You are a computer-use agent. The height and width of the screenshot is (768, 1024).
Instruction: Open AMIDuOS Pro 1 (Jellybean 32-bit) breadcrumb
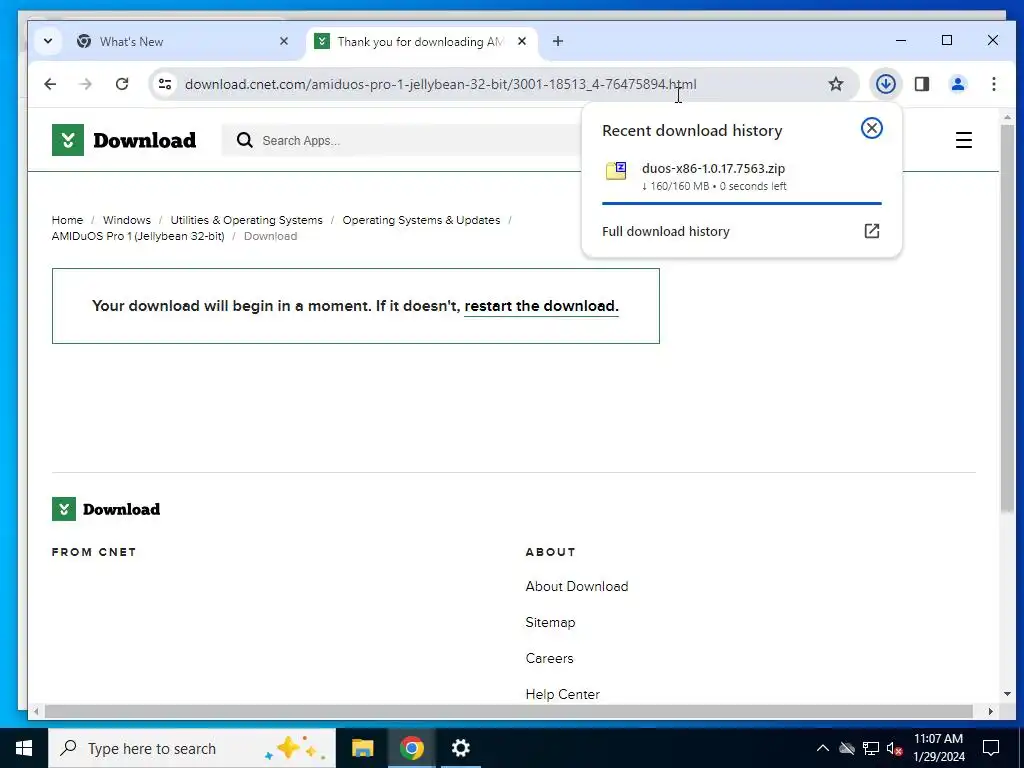(x=138, y=236)
